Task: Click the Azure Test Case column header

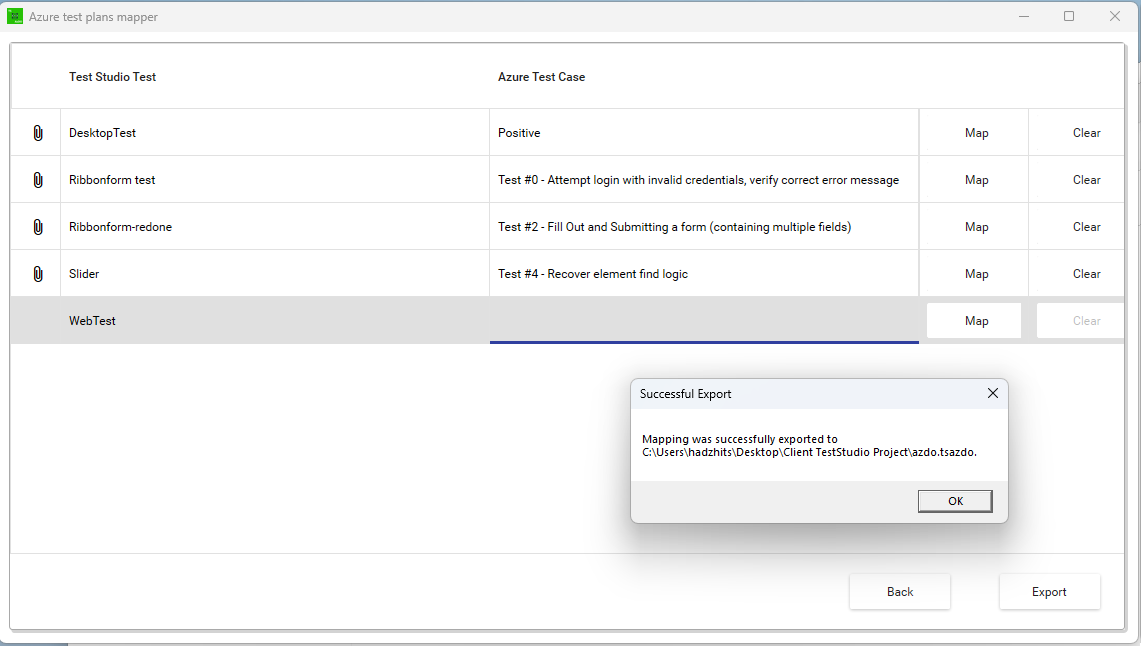Action: [x=541, y=77]
